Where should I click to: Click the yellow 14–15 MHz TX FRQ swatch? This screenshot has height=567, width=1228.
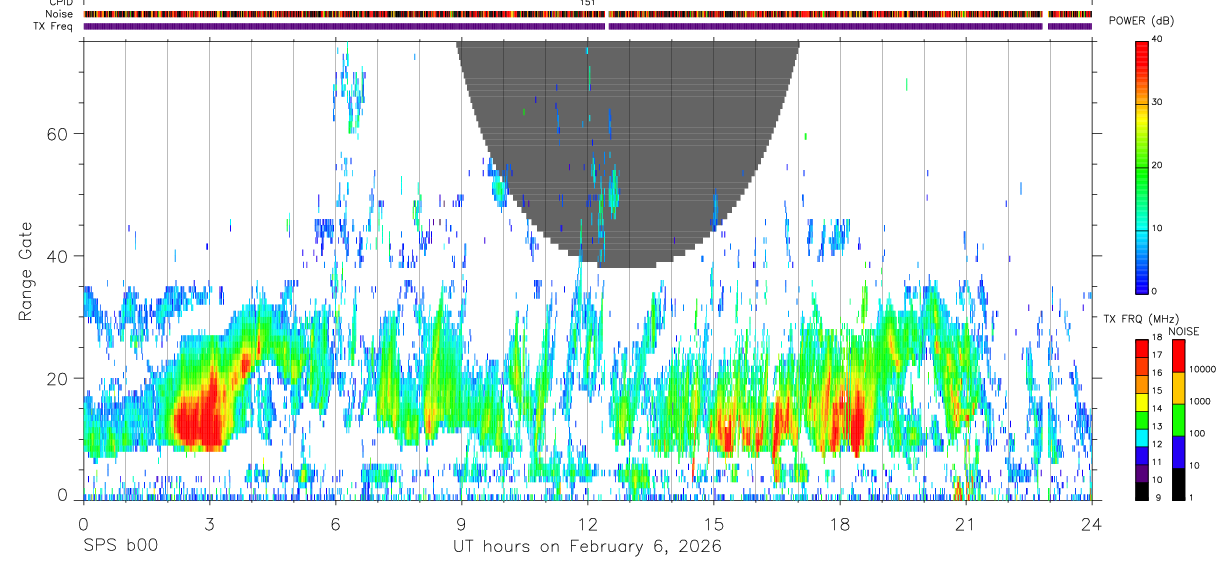[1142, 401]
